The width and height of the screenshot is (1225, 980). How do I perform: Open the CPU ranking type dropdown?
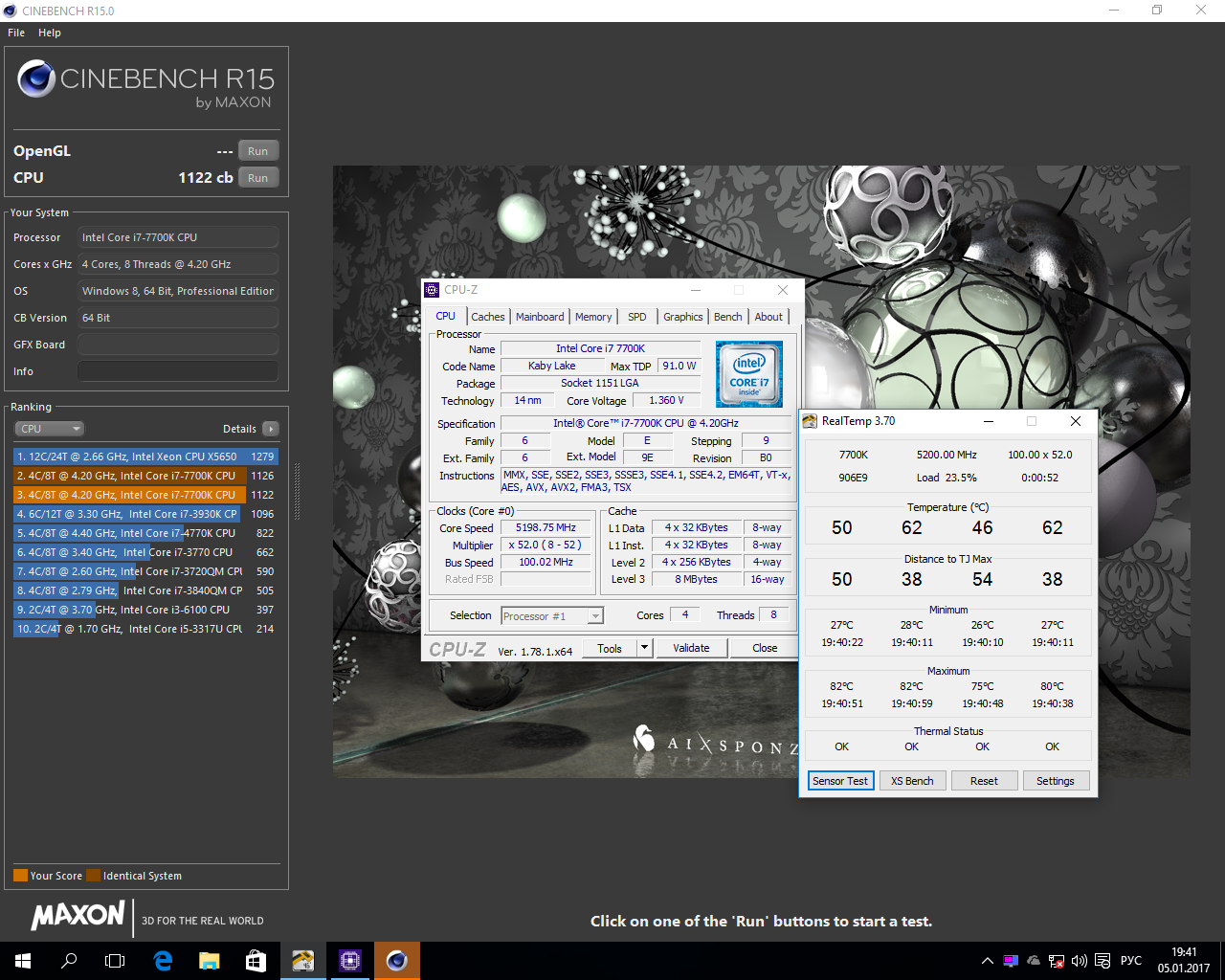(x=50, y=429)
